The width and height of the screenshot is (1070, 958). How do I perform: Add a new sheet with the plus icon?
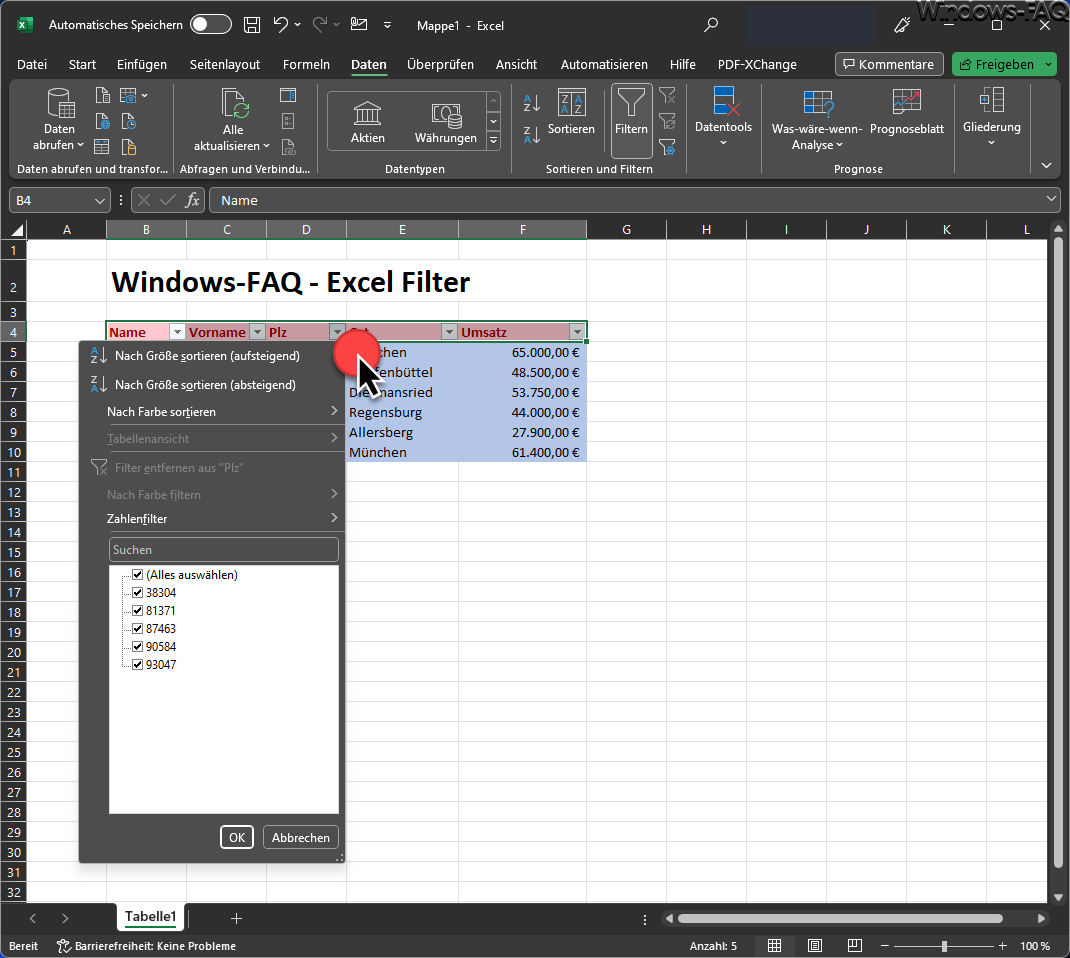tap(236, 918)
